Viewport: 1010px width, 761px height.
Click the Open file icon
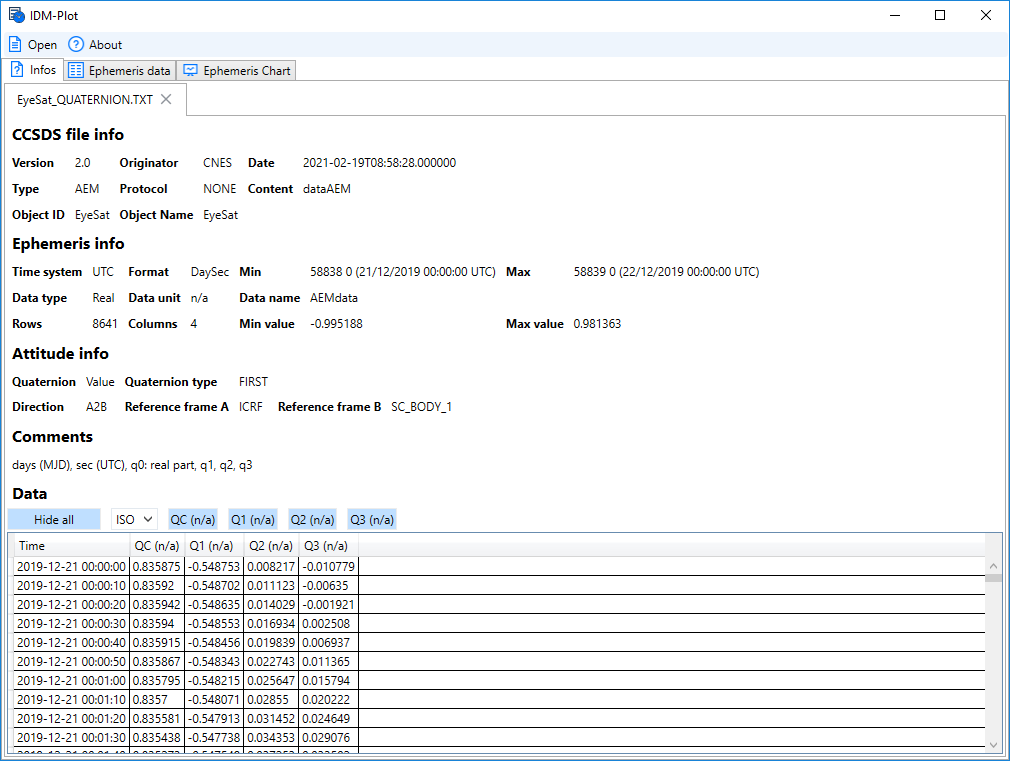pyautogui.click(x=13, y=44)
